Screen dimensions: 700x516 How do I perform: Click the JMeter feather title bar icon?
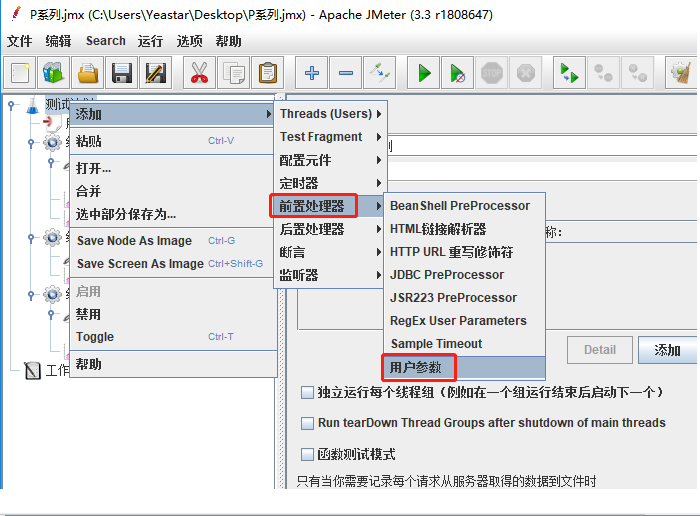[x=16, y=14]
